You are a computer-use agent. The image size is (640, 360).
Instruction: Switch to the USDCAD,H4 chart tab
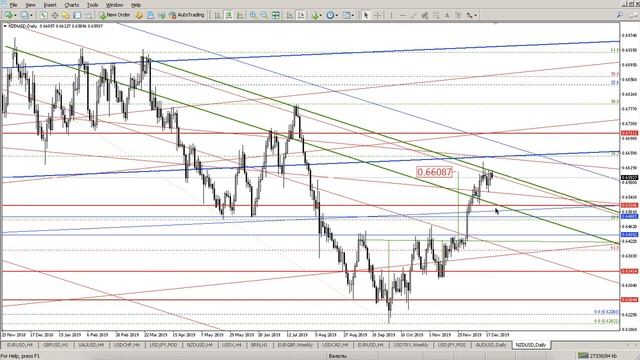(x=335, y=345)
